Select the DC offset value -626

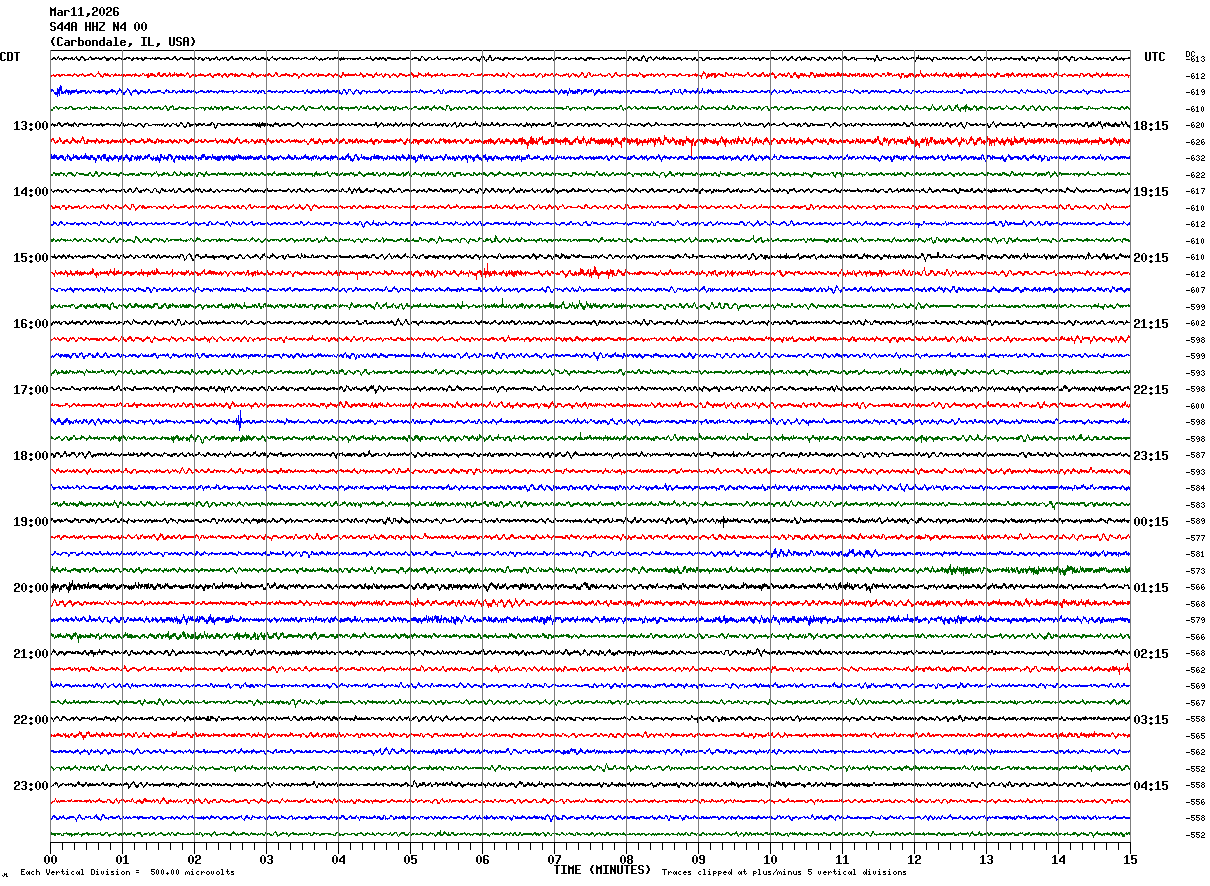click(x=1195, y=142)
